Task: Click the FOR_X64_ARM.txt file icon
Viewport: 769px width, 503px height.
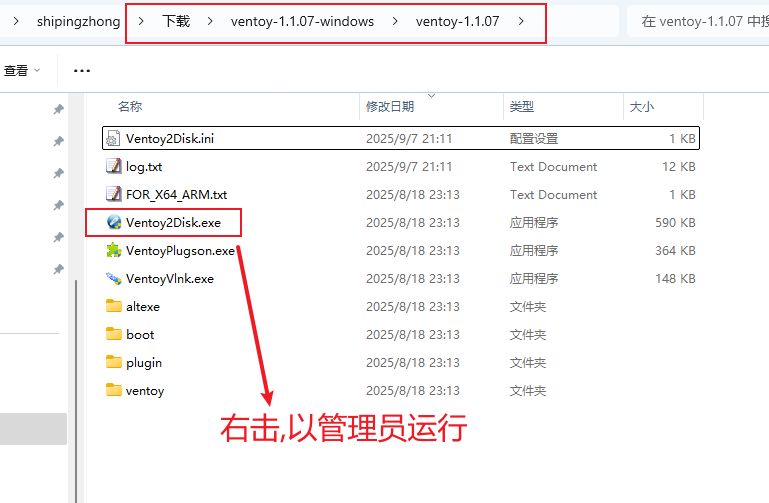Action: pyautogui.click(x=113, y=194)
